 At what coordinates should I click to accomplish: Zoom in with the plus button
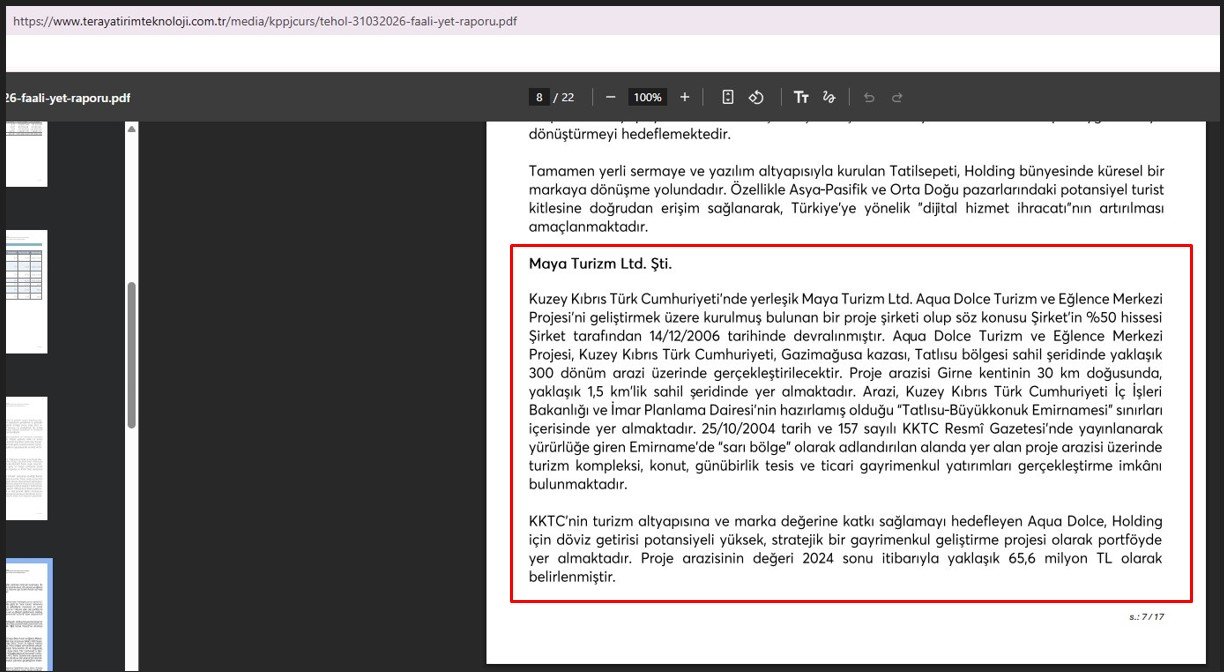point(684,97)
